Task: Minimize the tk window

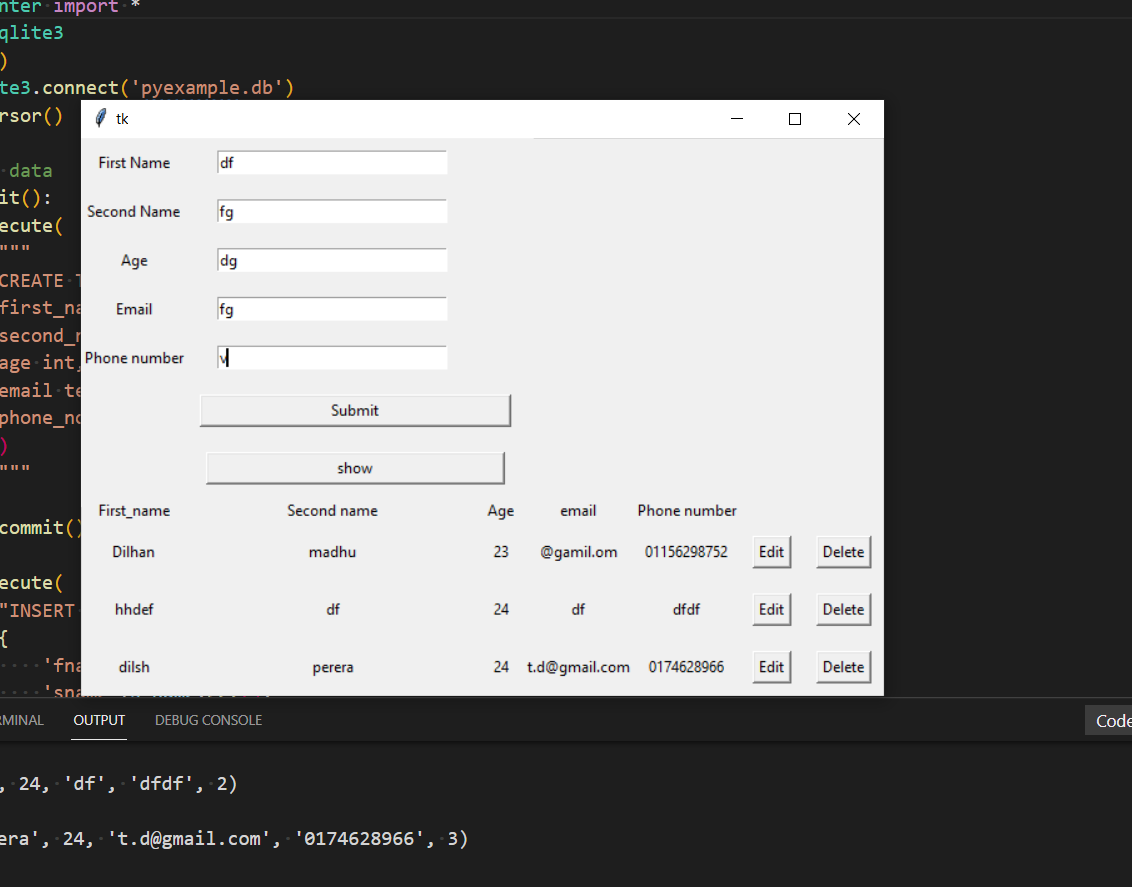Action: (x=737, y=119)
